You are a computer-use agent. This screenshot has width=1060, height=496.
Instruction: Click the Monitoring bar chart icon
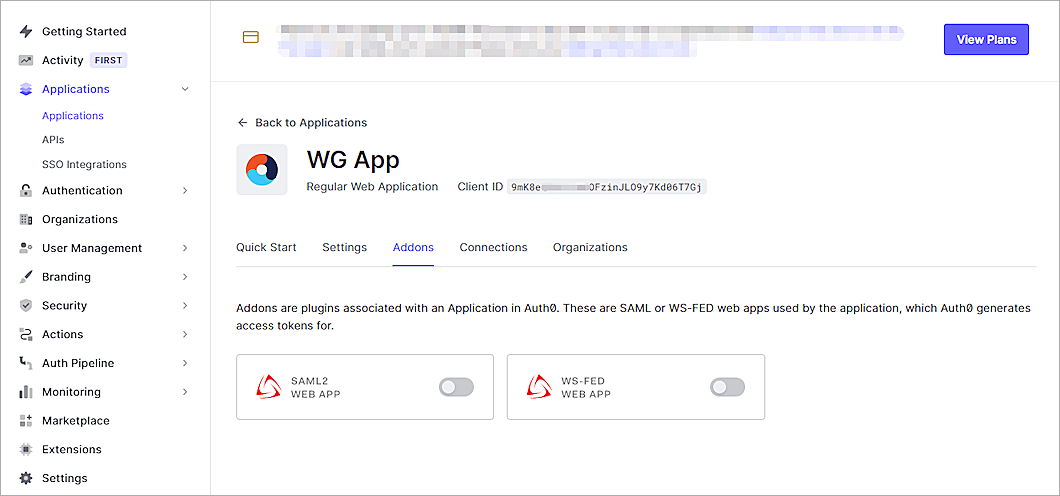[26, 392]
